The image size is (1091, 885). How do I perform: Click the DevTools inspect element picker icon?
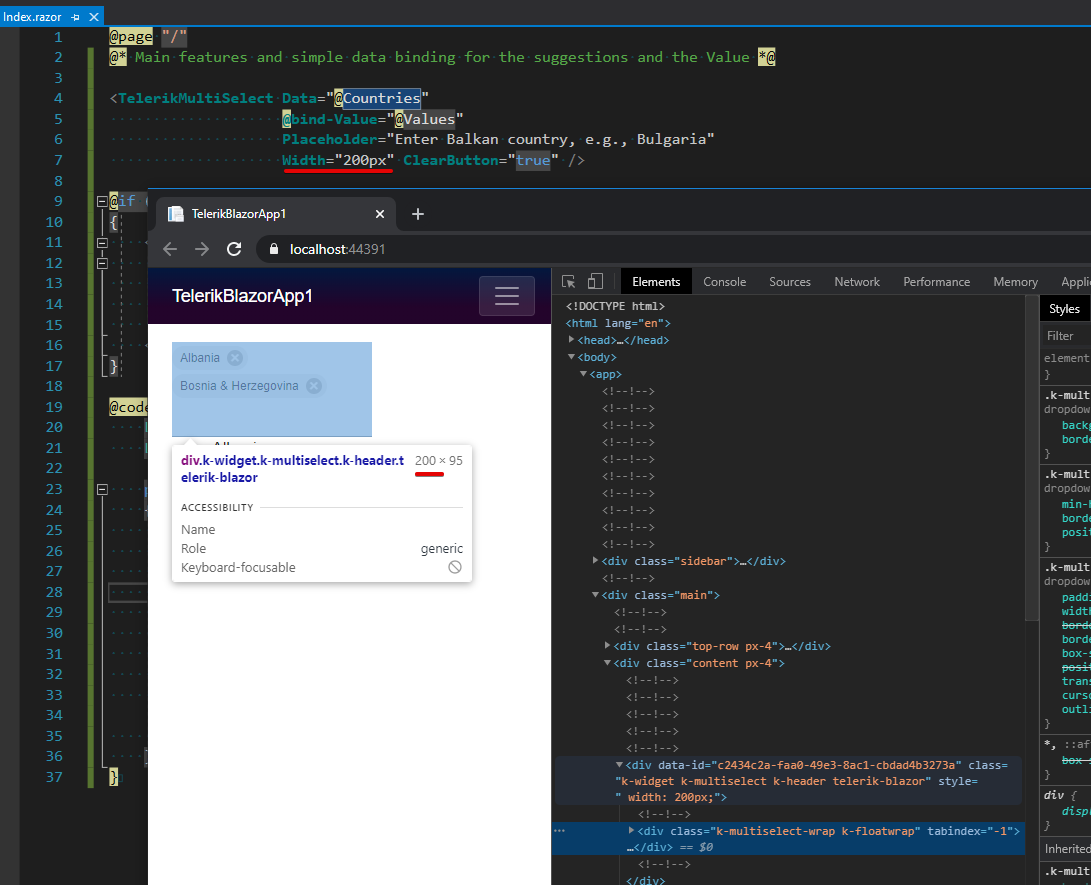(569, 282)
